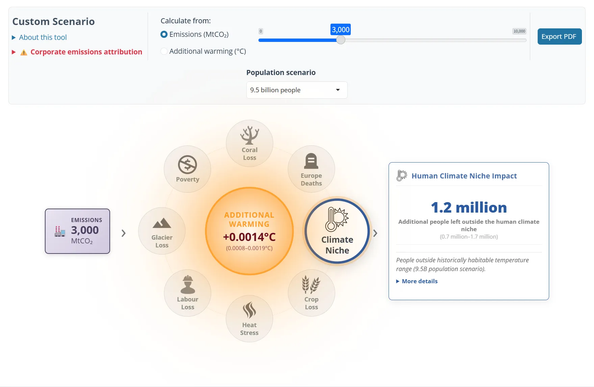Expand Corporate emissions attribution section
The image size is (594, 387).
click(77, 52)
